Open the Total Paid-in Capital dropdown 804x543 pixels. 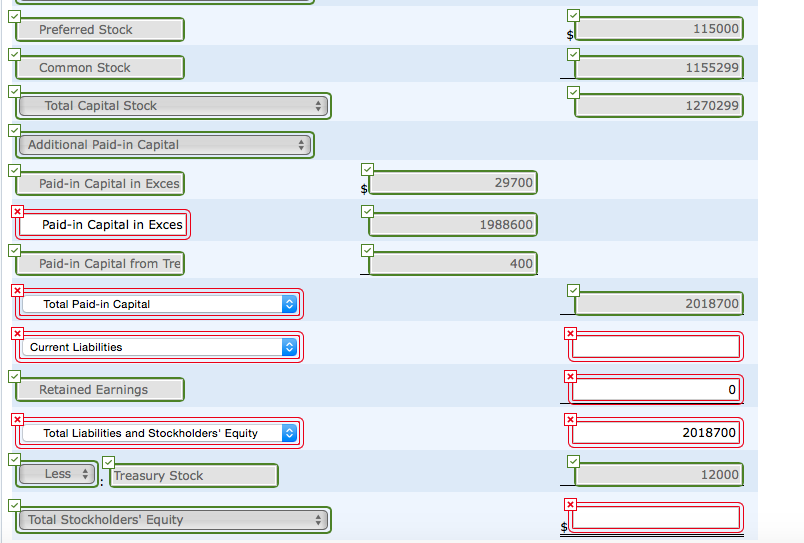tap(159, 304)
